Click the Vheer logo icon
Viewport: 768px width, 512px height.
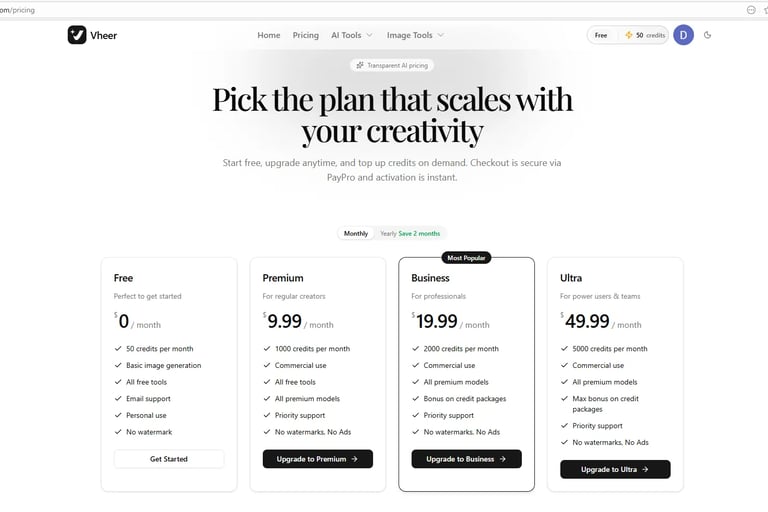77,35
